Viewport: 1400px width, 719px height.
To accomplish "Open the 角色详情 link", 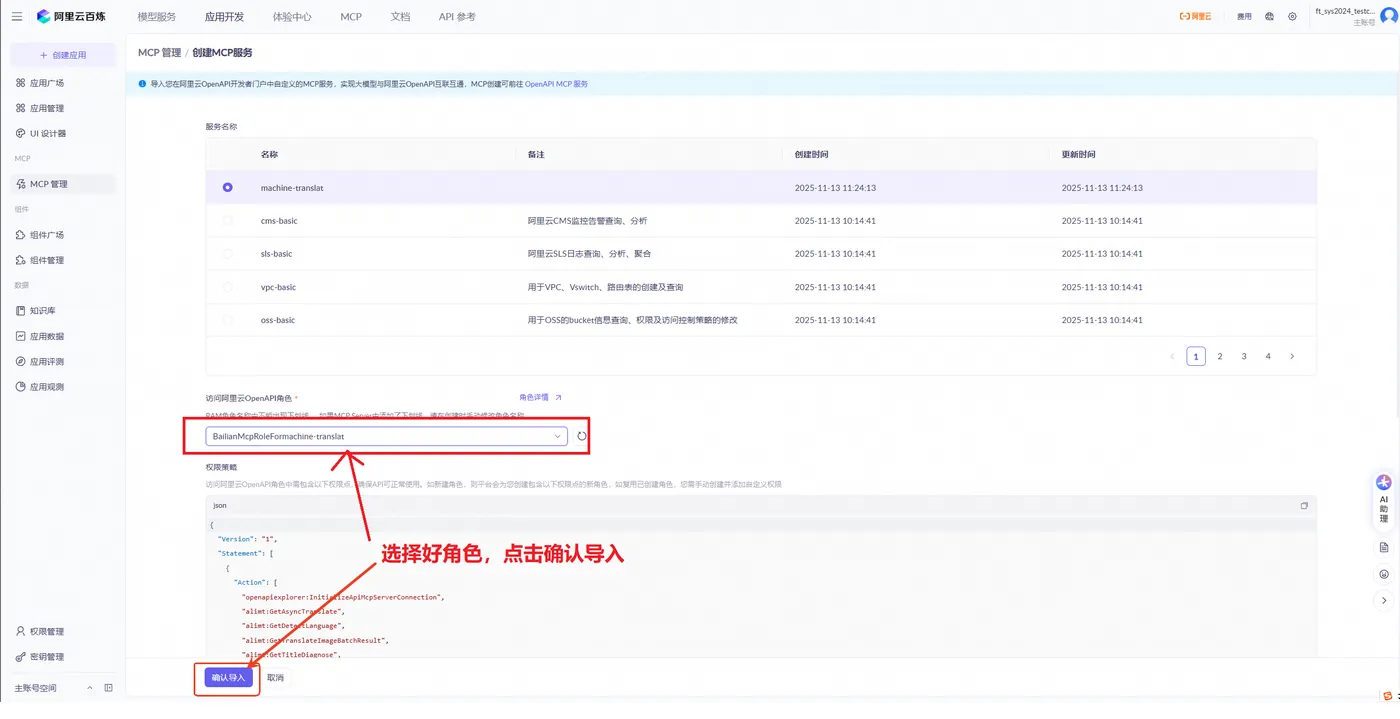I will [541, 397].
